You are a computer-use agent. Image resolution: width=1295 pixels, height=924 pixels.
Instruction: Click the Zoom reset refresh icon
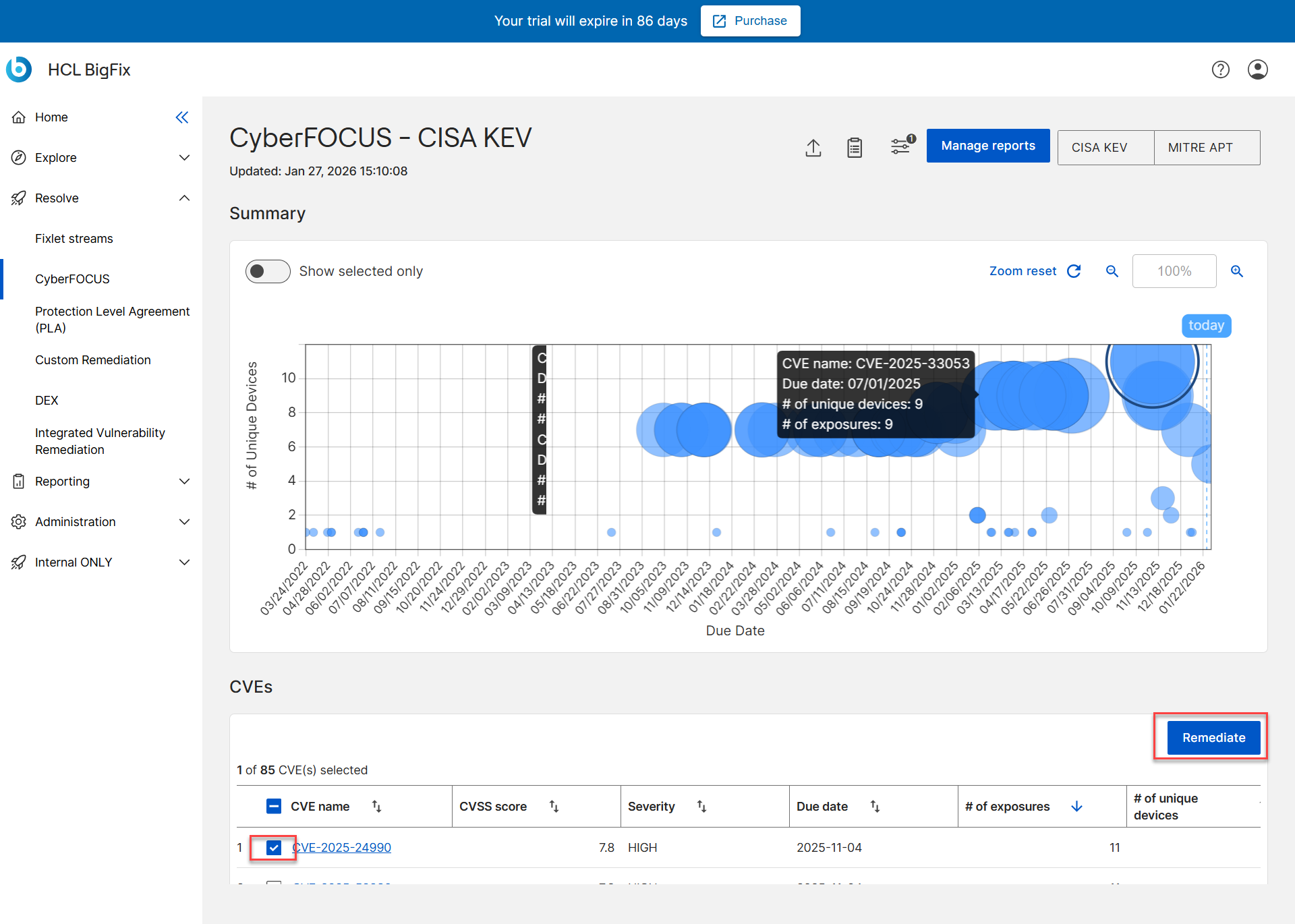(1074, 270)
